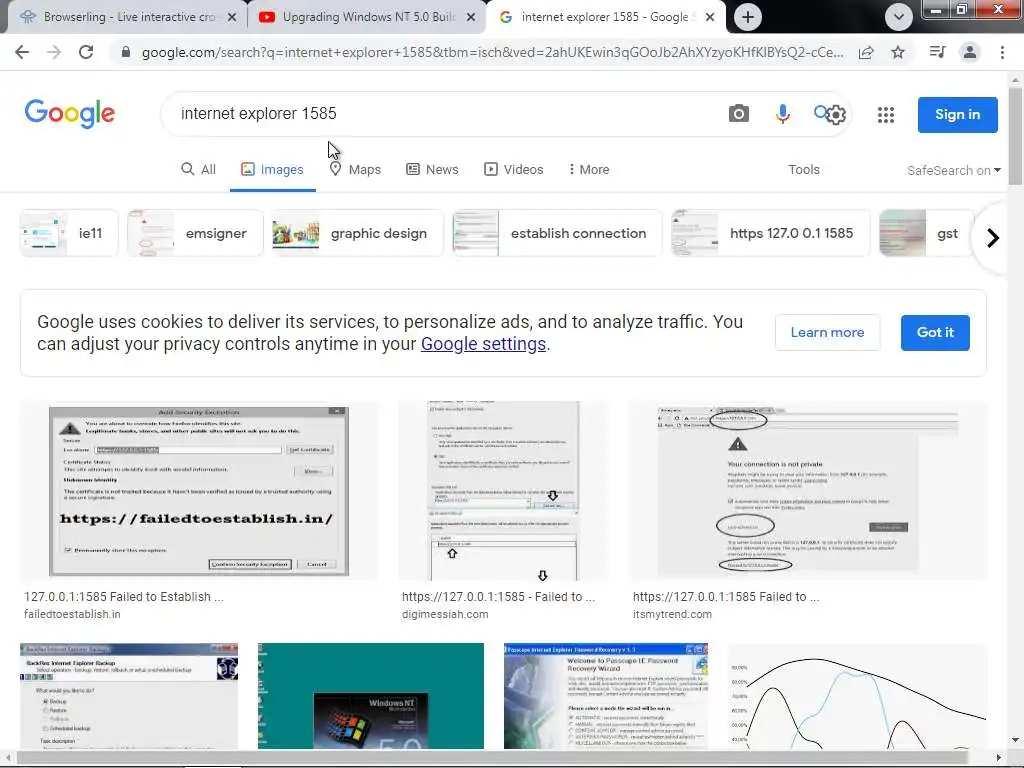
Task: Select the All search tab
Action: click(198, 170)
